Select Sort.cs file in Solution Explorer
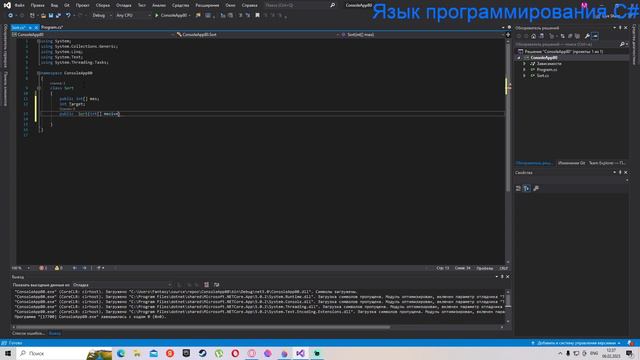Image resolution: width=640 pixels, height=360 pixels. point(542,76)
